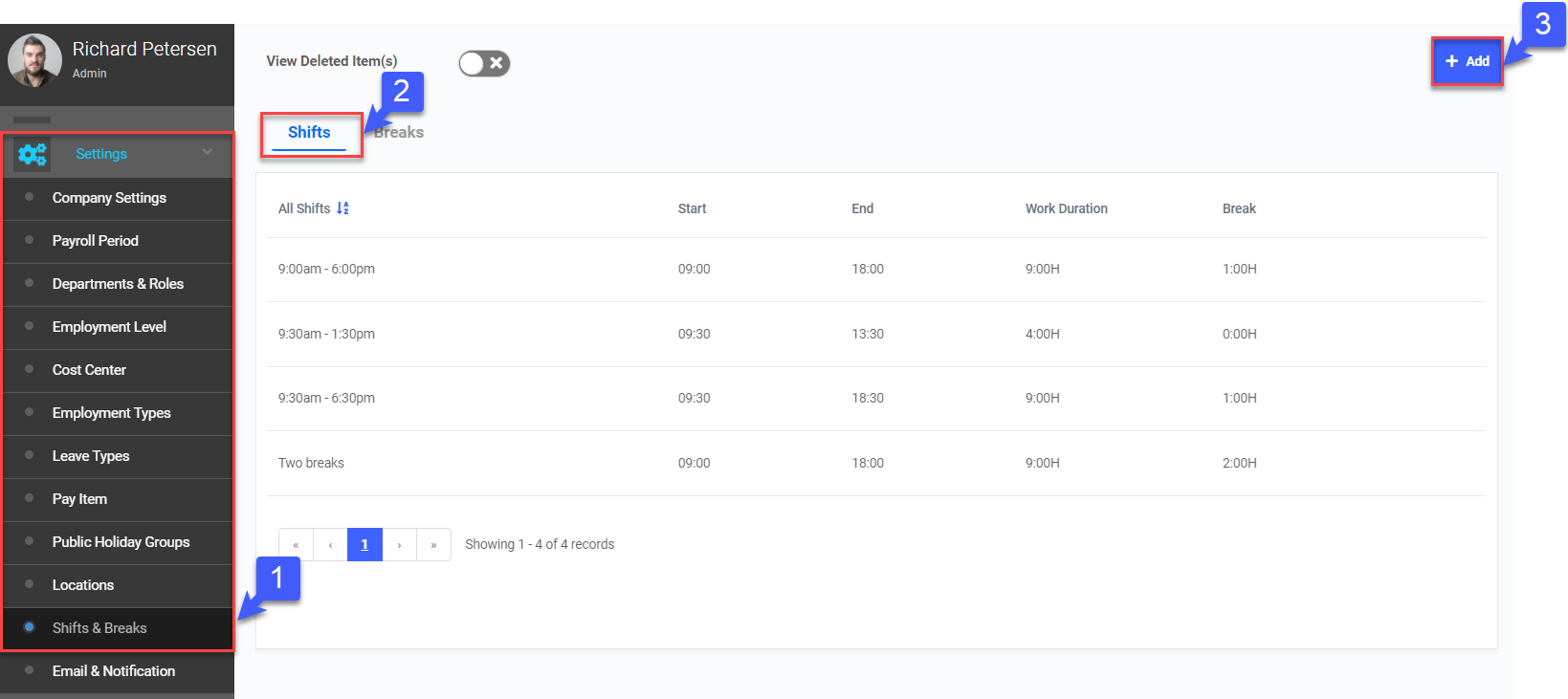Open Company Settings in sidebar
This screenshot has width=1568, height=699.
point(109,198)
